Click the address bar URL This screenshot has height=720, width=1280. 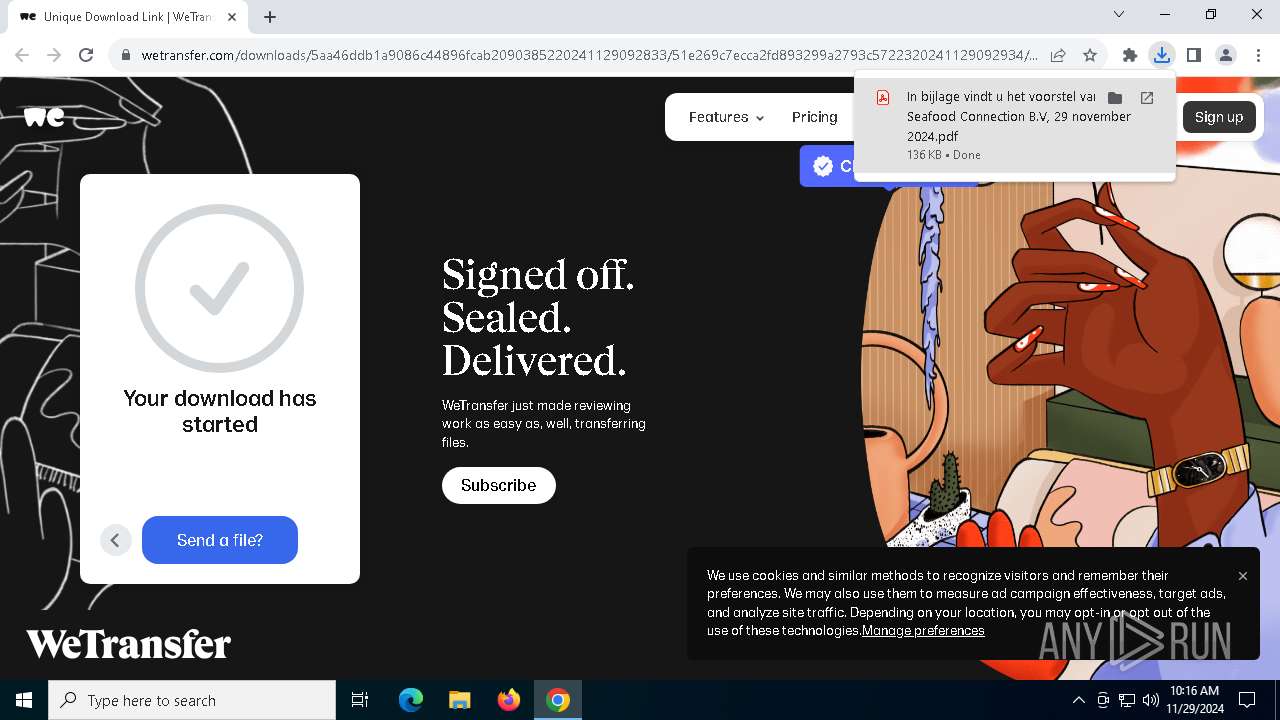pos(590,55)
